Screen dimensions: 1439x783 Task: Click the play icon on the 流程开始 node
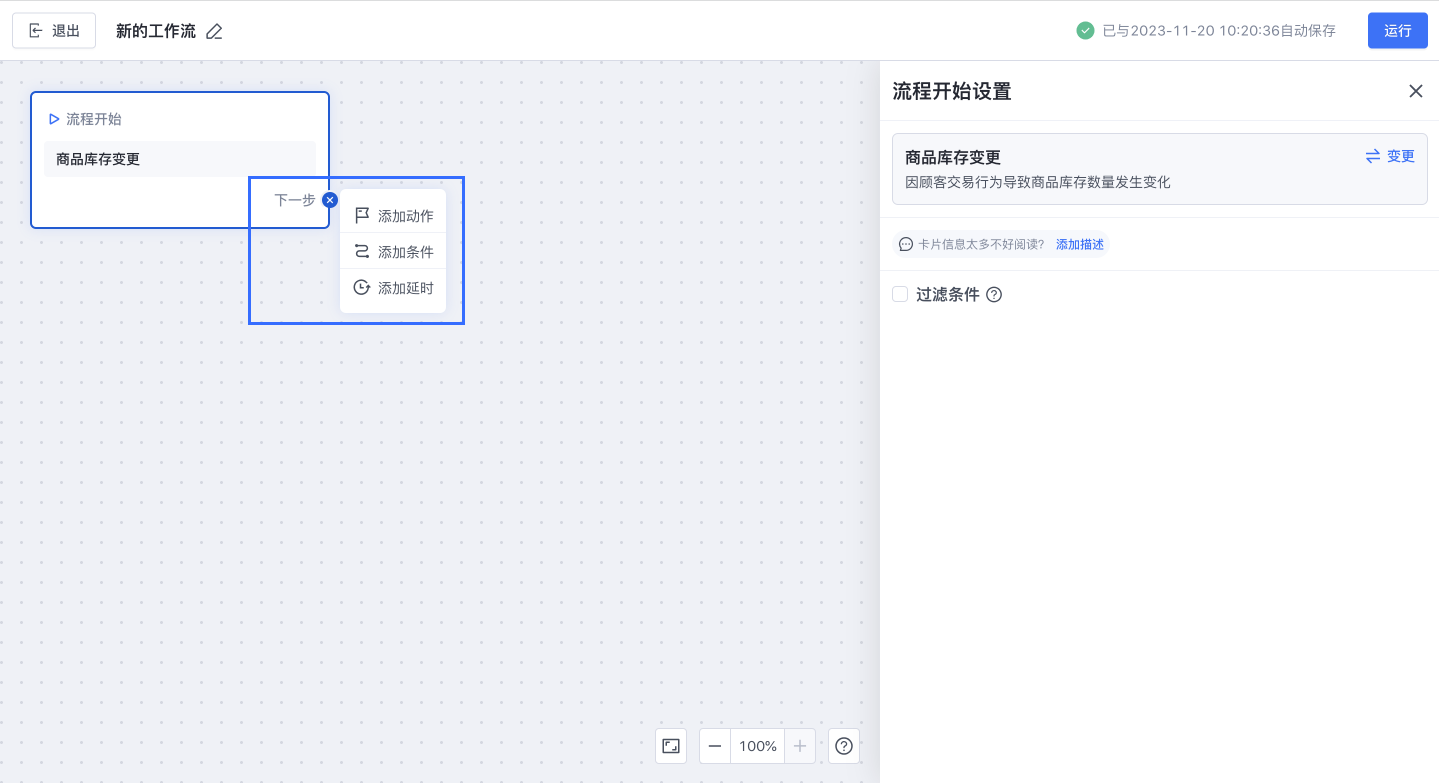54,119
